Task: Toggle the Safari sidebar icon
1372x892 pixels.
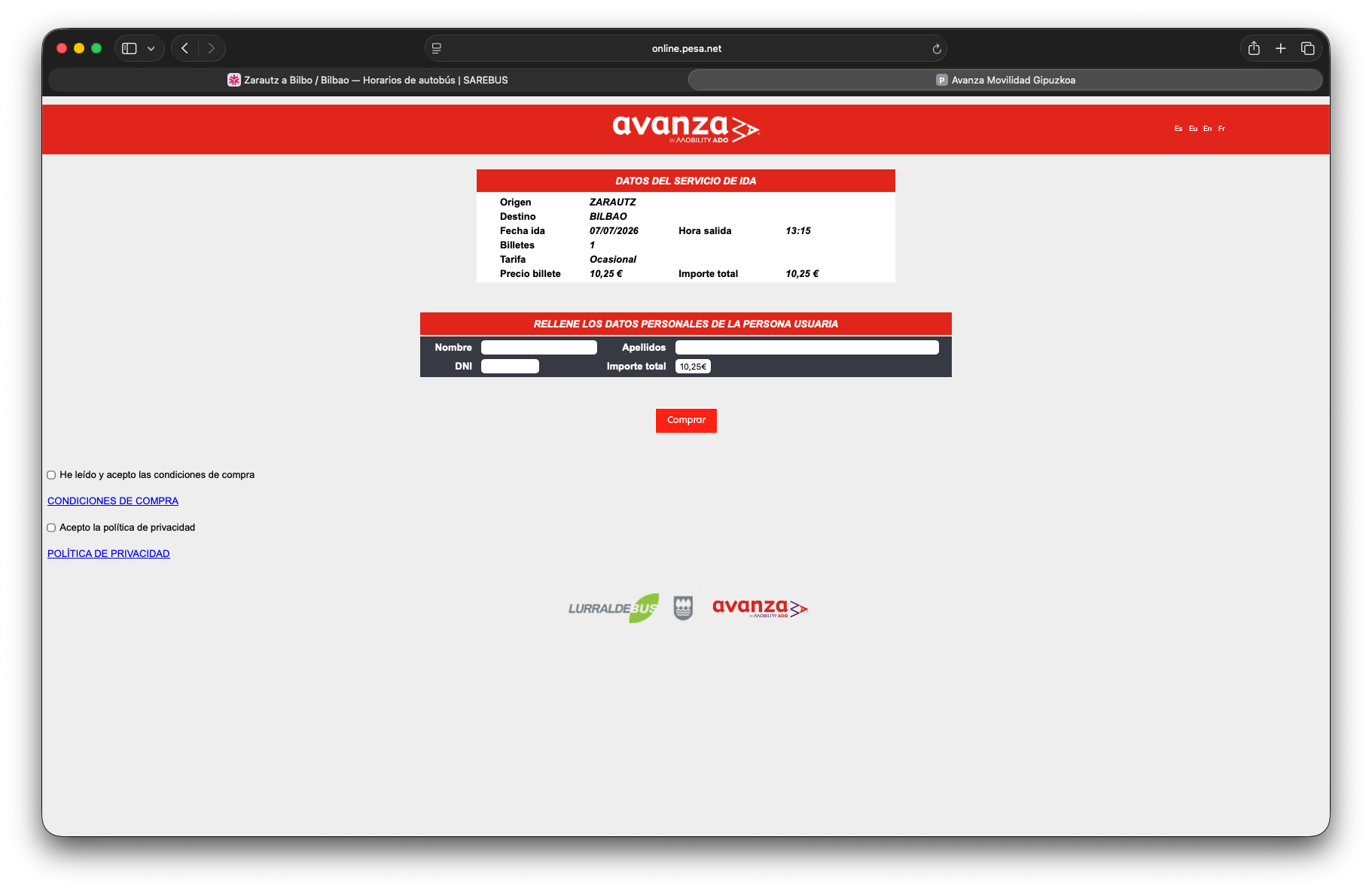Action: pyautogui.click(x=130, y=48)
